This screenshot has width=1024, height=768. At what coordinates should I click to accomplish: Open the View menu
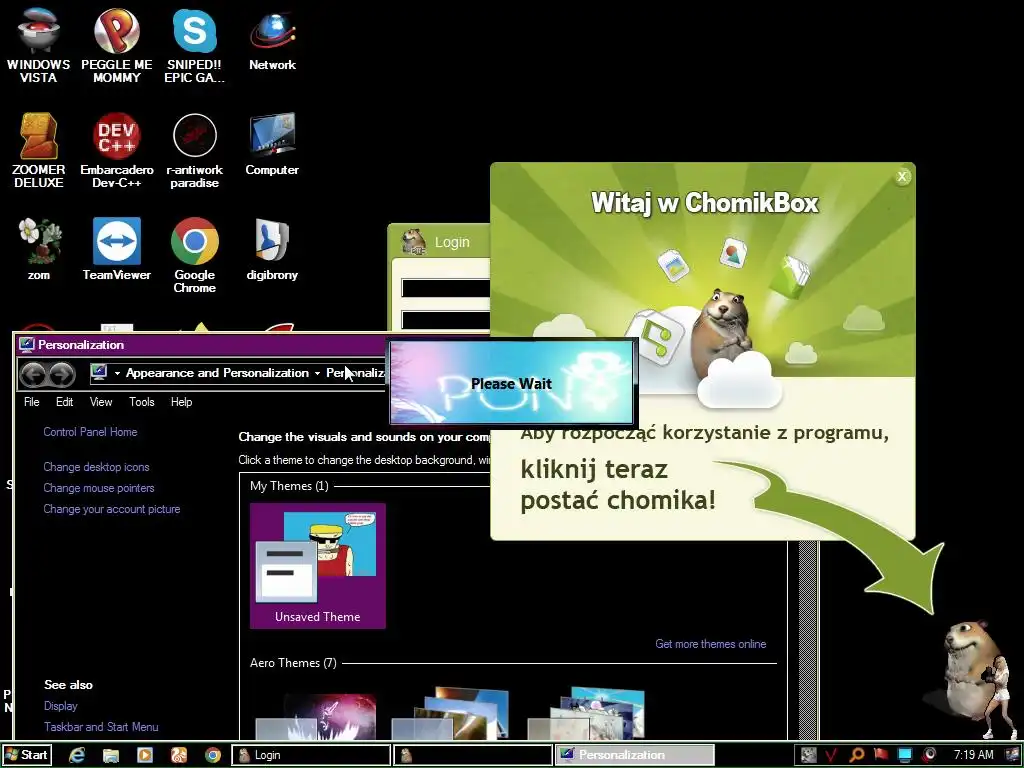tap(101, 402)
